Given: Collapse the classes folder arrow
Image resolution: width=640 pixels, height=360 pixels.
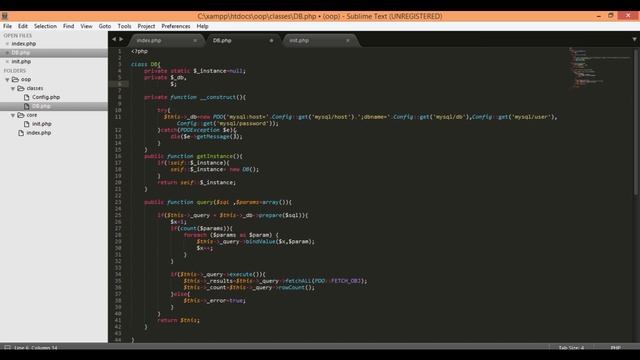Looking at the screenshot, I should point(13,88).
